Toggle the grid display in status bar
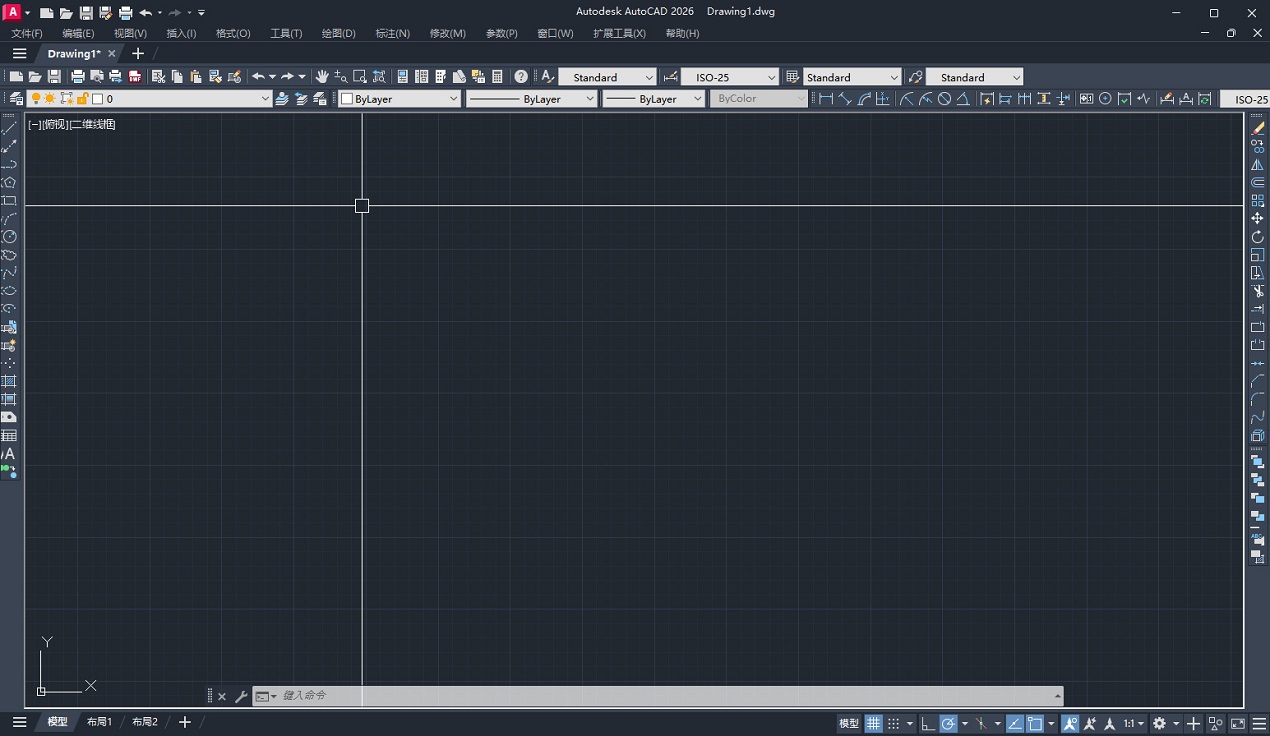The height and width of the screenshot is (736, 1270). tap(874, 723)
